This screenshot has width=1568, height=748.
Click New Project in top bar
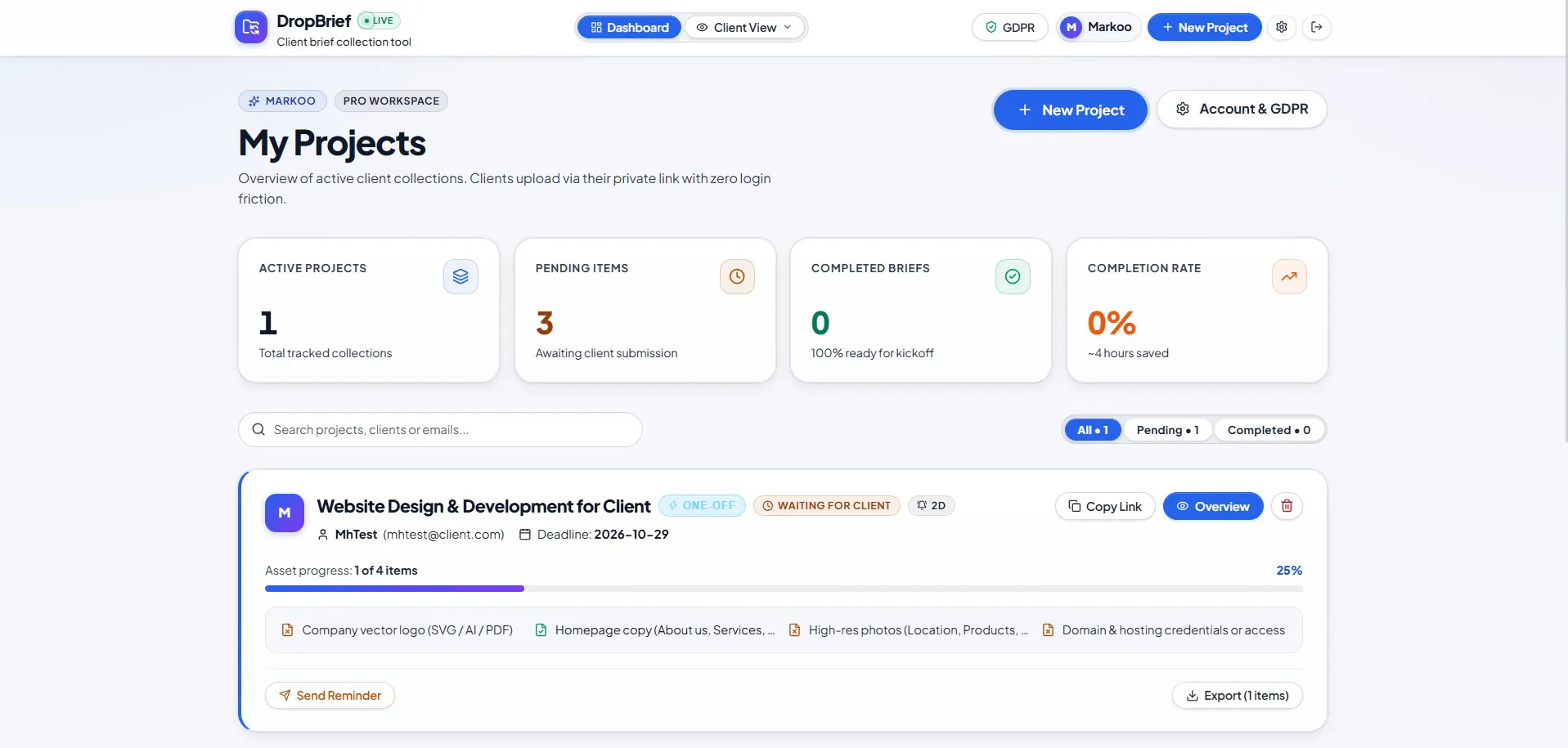coord(1204,27)
